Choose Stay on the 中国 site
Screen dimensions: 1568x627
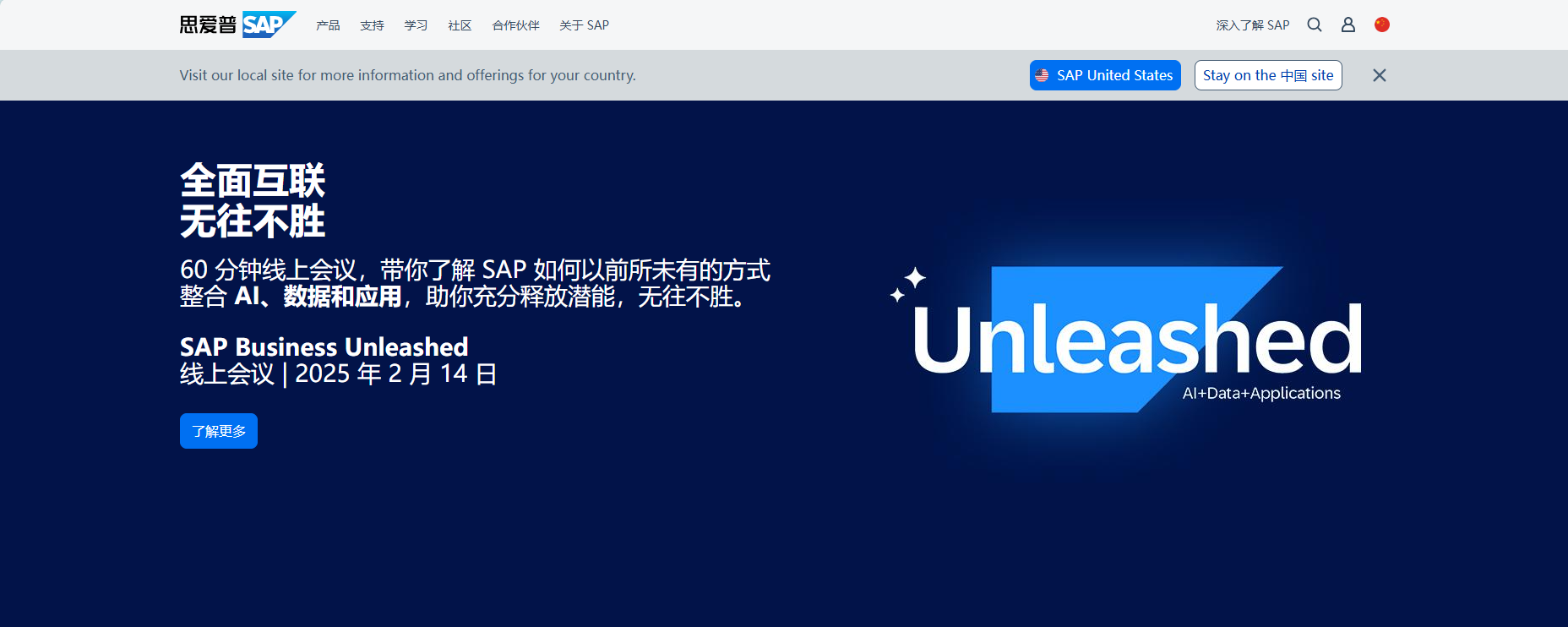pyautogui.click(x=1268, y=75)
